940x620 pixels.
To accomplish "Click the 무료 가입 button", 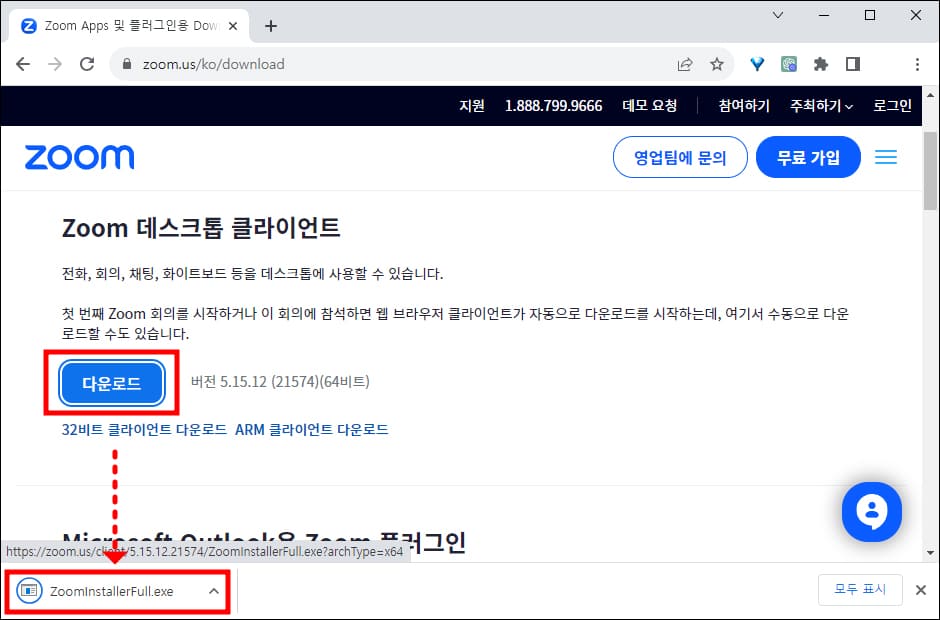I will [808, 157].
